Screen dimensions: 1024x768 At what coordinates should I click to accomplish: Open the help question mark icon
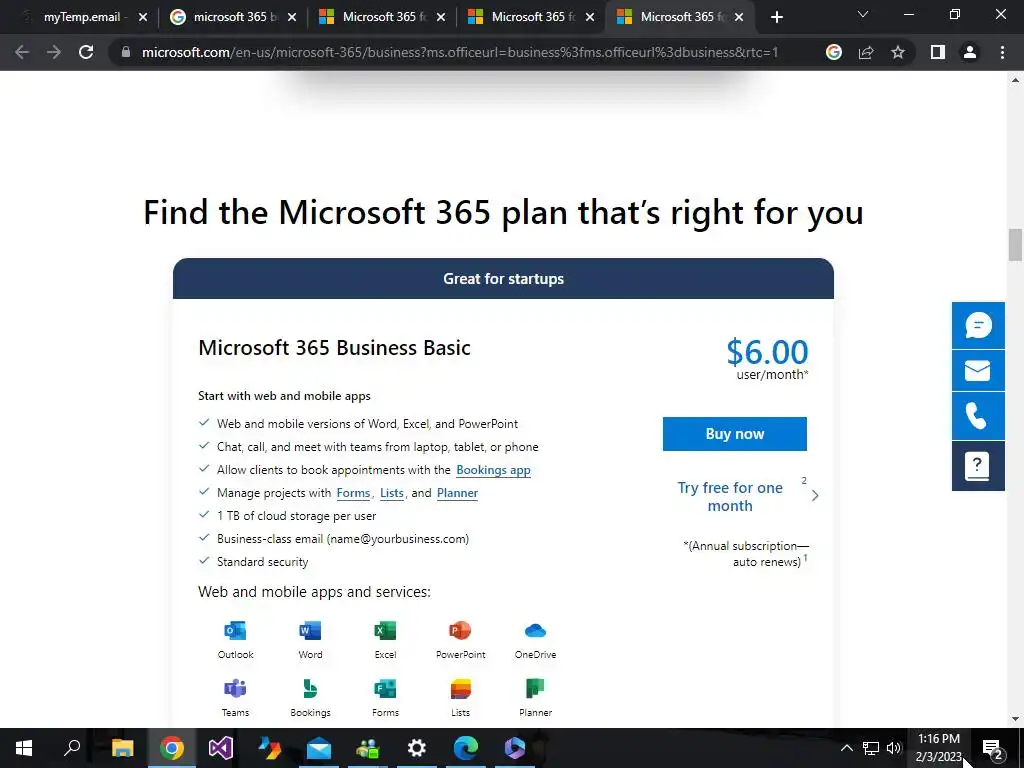(978, 466)
